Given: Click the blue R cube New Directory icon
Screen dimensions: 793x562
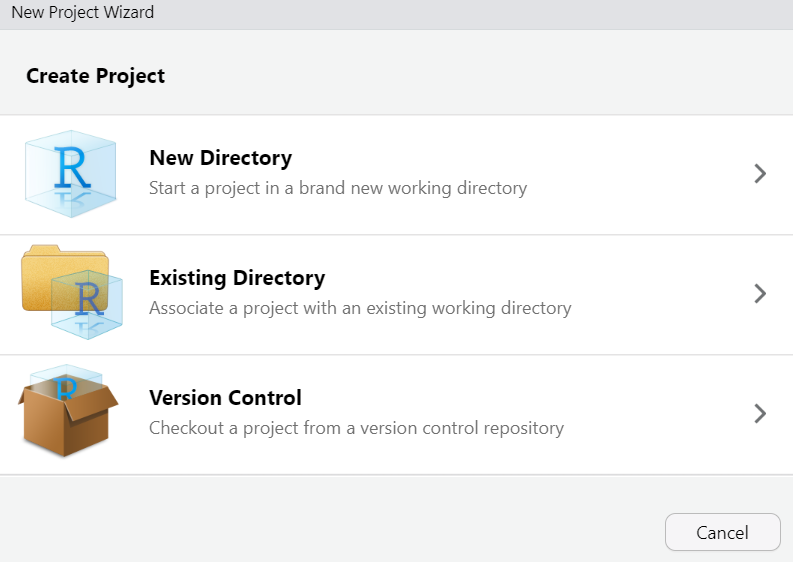Looking at the screenshot, I should (x=70, y=175).
